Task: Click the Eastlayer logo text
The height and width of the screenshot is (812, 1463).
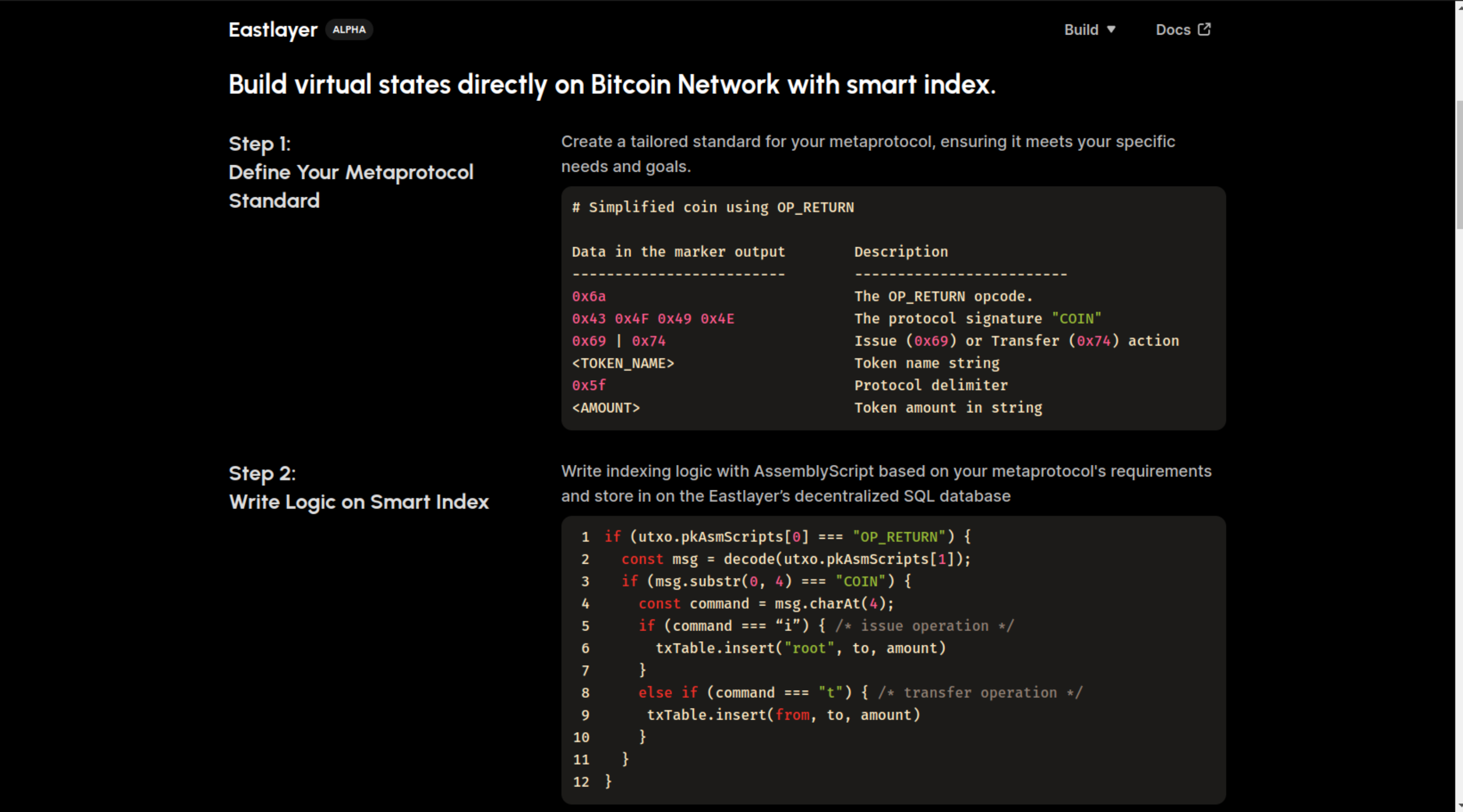Action: point(273,30)
